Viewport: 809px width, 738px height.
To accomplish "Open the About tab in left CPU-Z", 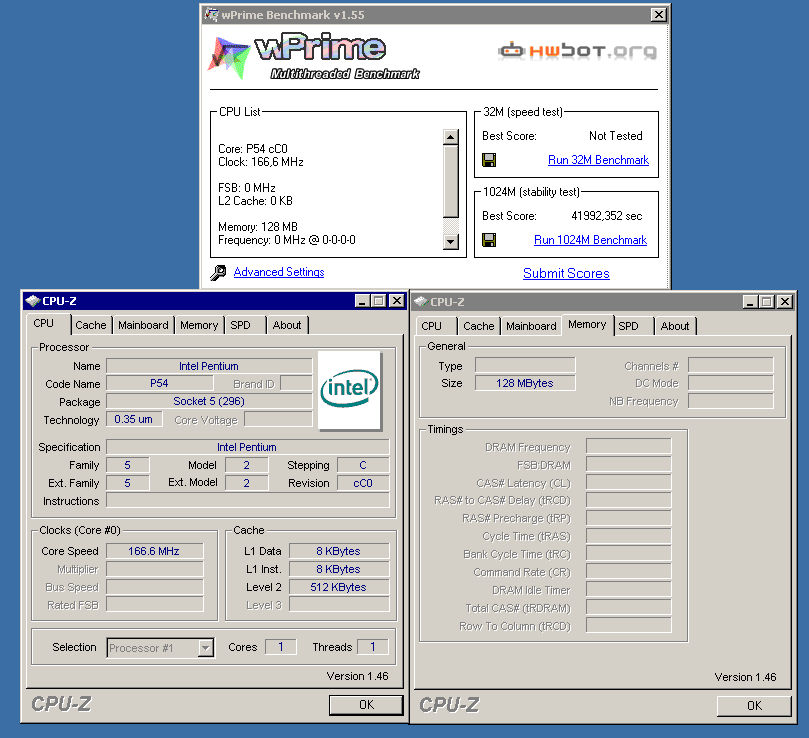I will click(x=287, y=325).
